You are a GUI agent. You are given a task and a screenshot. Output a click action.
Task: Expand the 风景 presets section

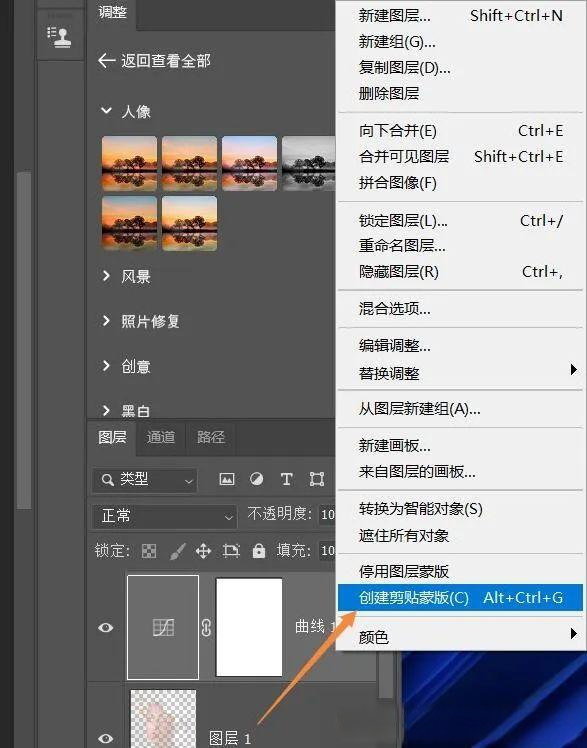pos(106,276)
